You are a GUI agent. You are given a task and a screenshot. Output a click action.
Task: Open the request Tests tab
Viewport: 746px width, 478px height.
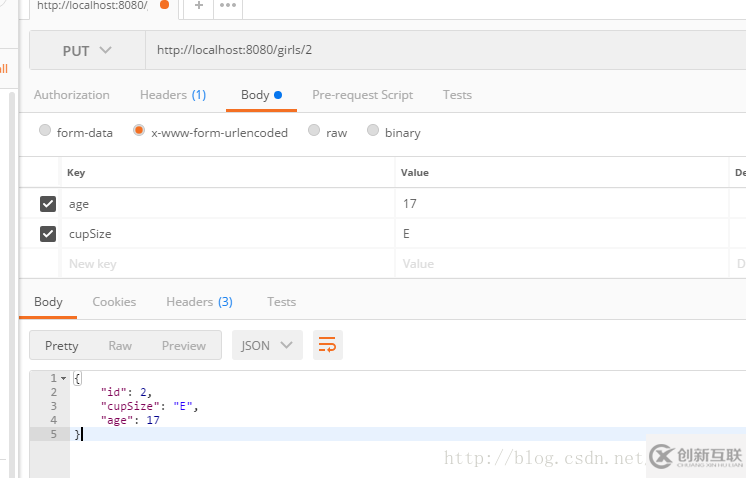(457, 95)
